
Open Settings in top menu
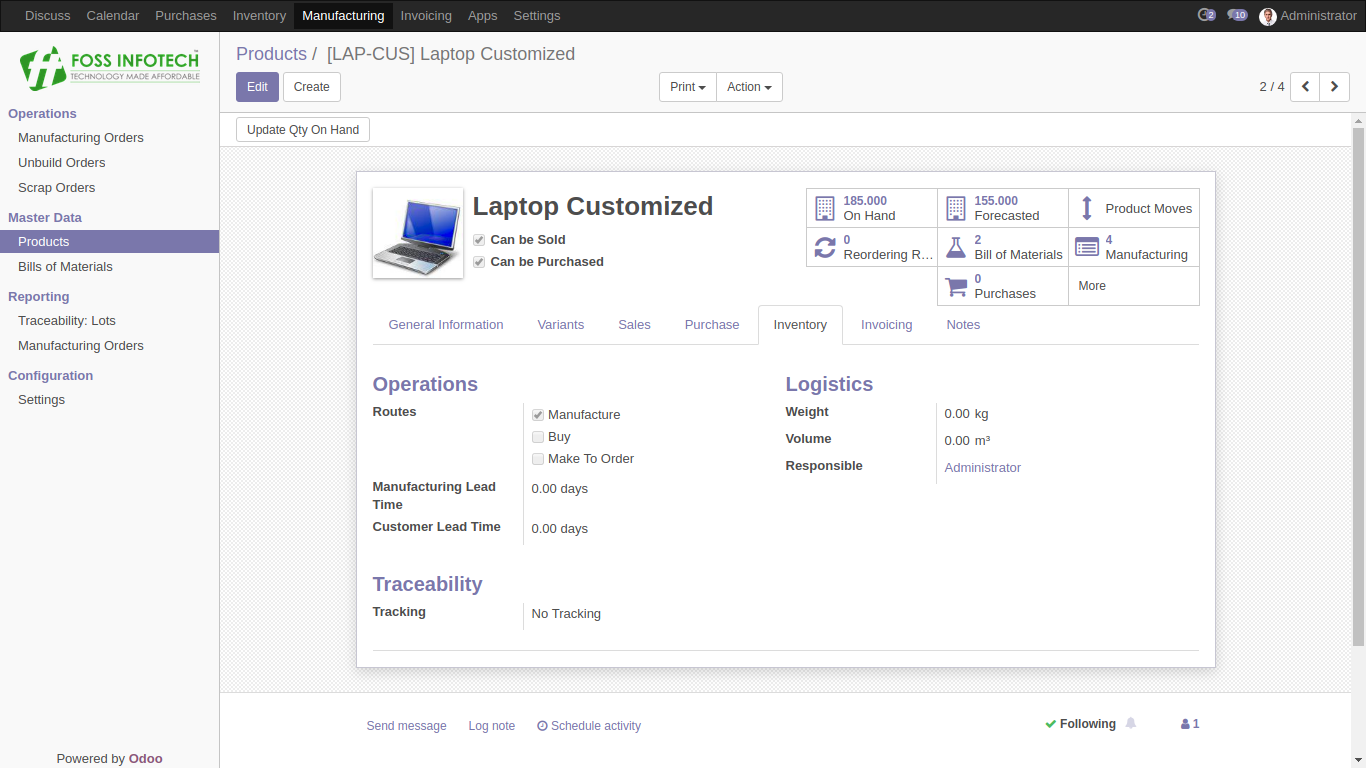537,16
